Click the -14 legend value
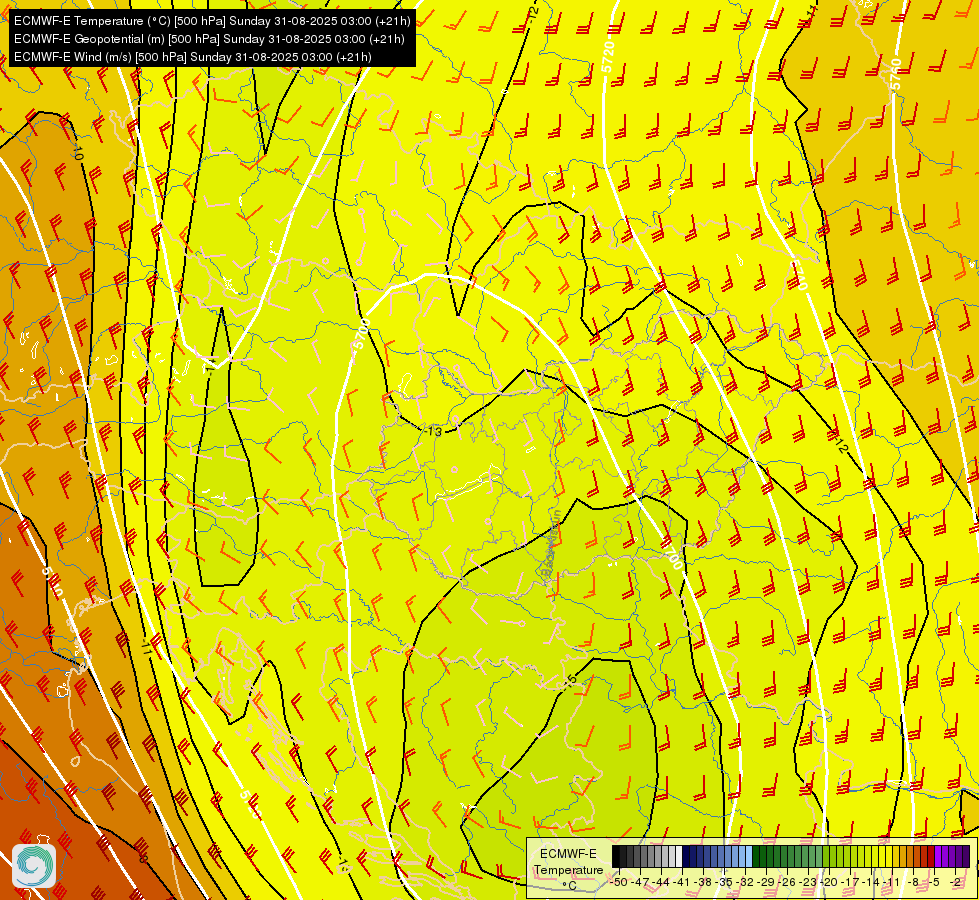The height and width of the screenshot is (900, 979). (872, 882)
